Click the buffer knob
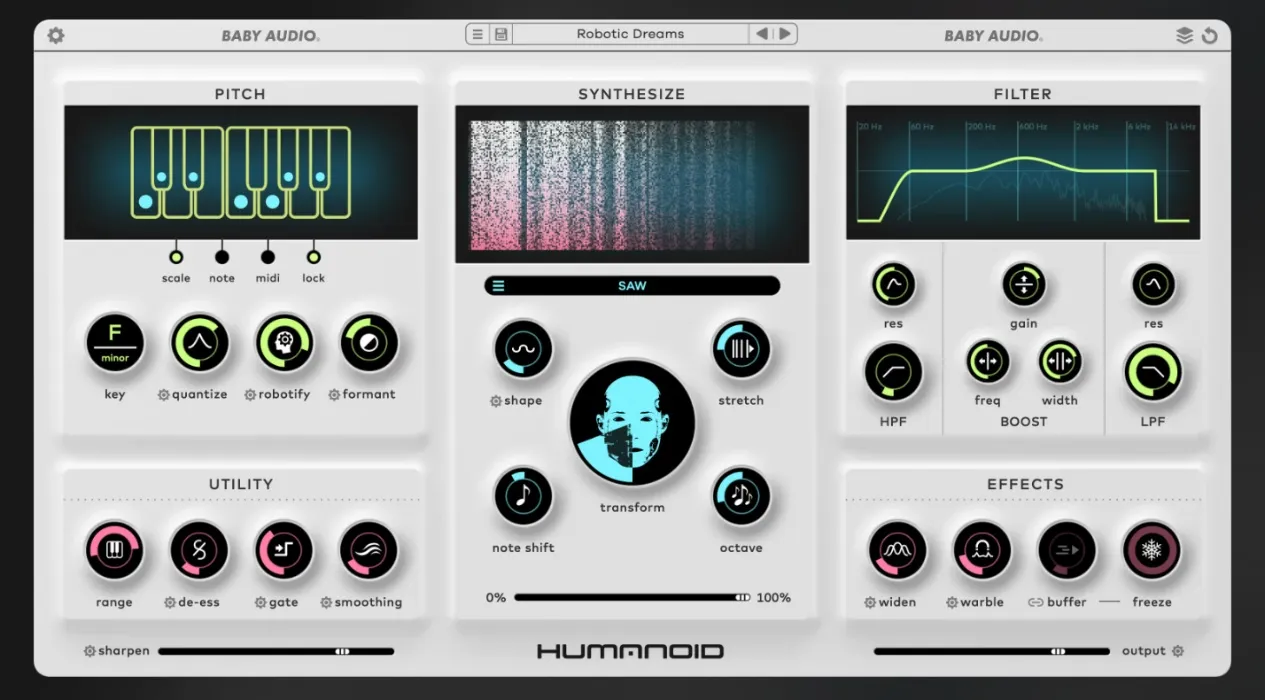1265x700 pixels. click(1067, 550)
